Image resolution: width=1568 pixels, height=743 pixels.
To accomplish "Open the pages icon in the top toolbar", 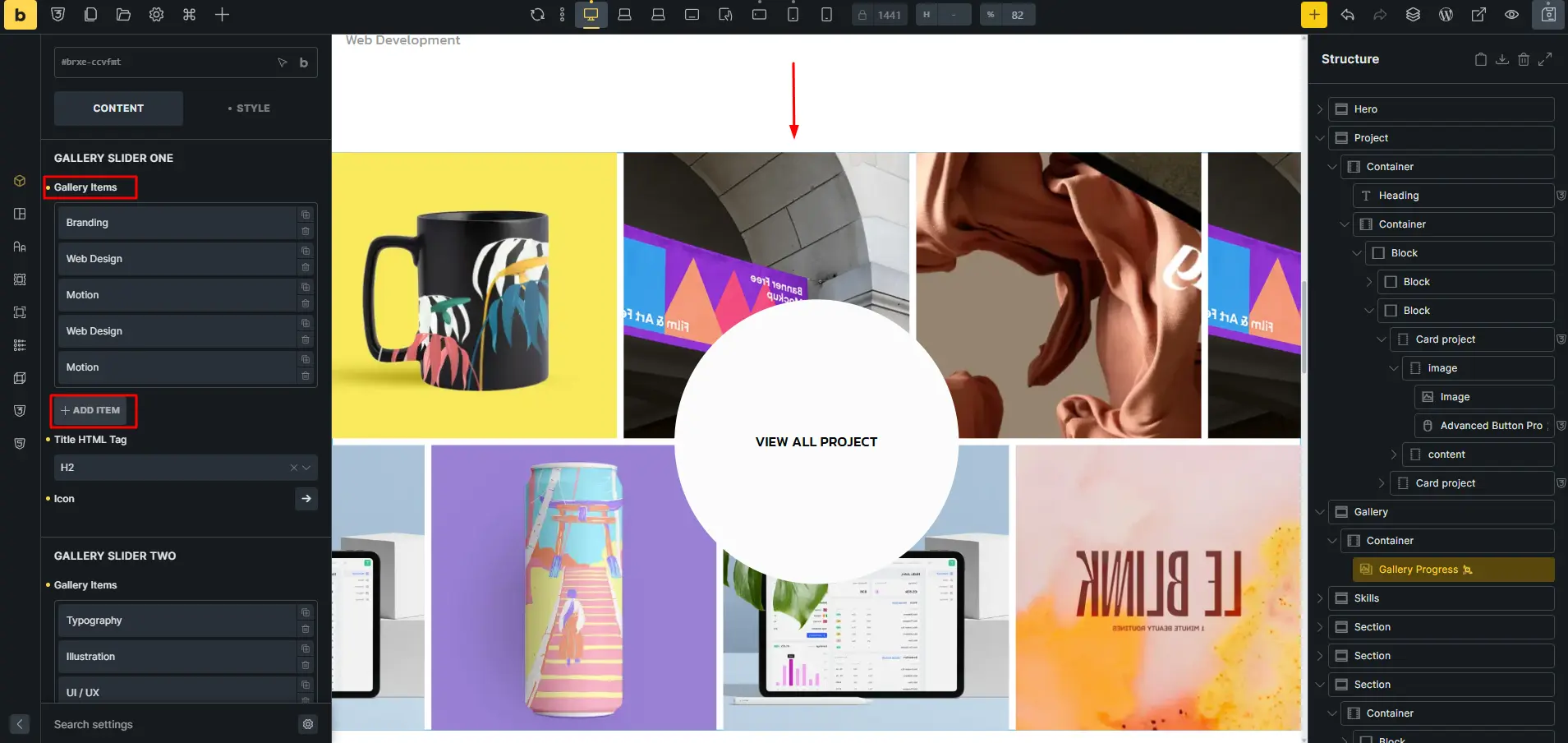I will point(90,15).
